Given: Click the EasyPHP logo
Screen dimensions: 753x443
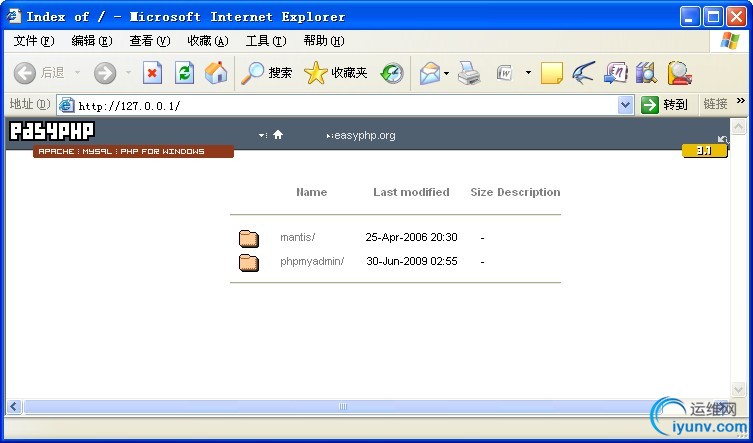Looking at the screenshot, I should 52,131.
